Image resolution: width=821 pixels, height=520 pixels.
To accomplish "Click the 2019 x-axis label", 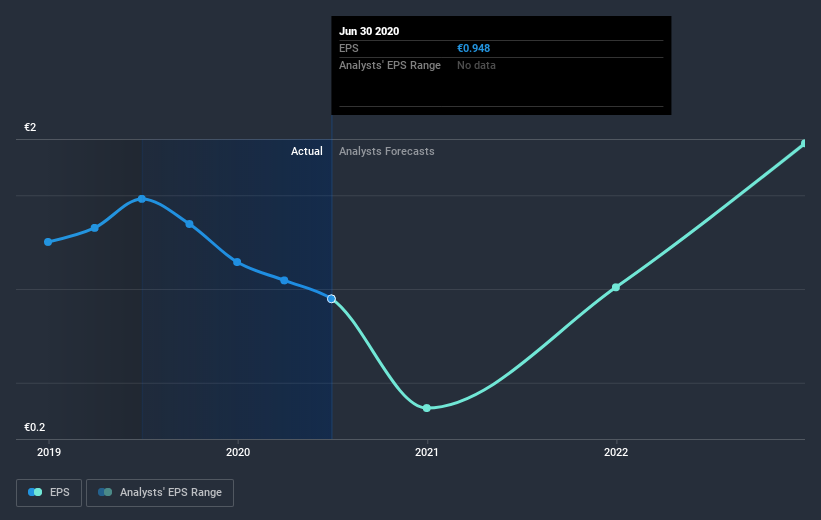I will tap(49, 452).
